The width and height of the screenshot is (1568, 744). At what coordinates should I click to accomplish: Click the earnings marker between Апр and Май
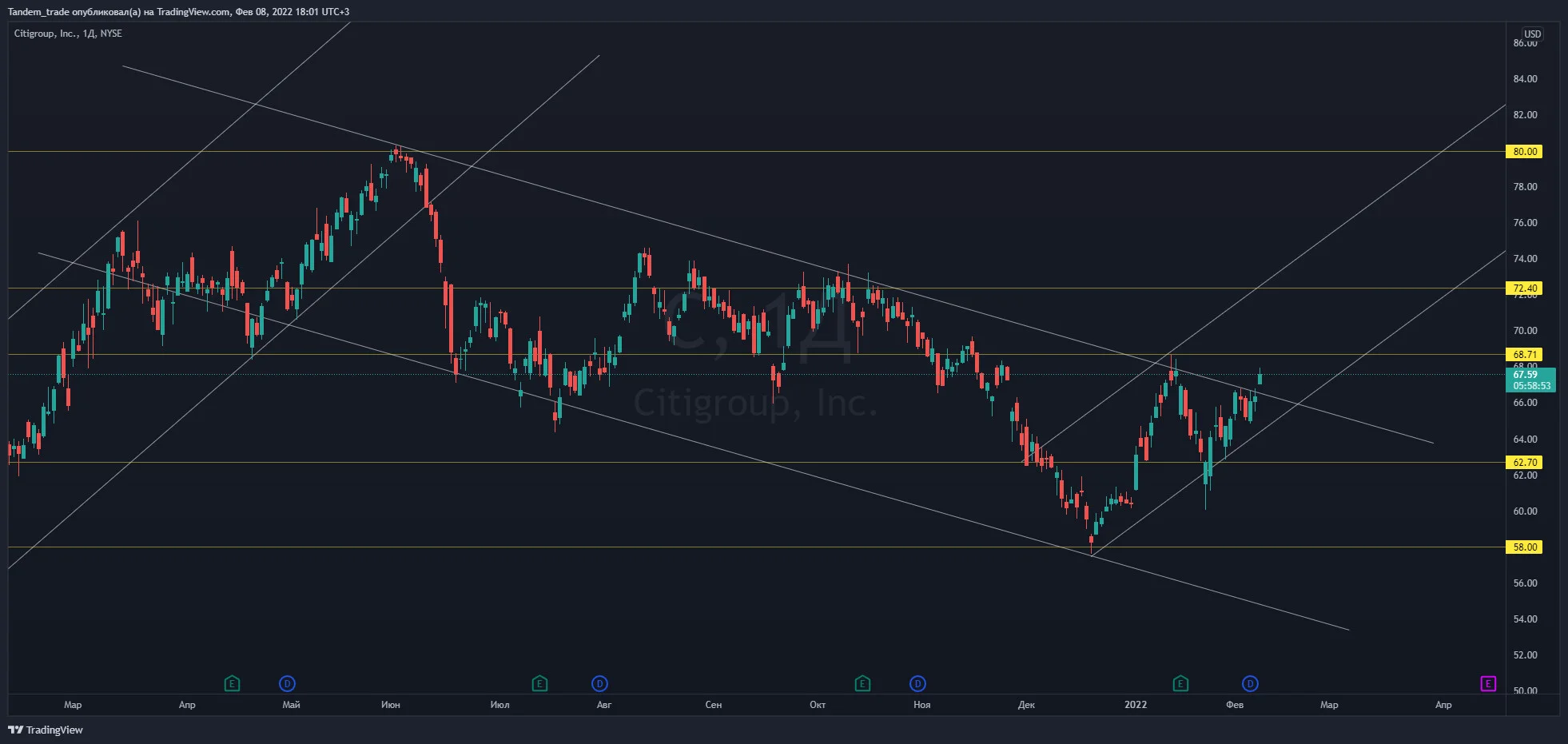[x=232, y=683]
